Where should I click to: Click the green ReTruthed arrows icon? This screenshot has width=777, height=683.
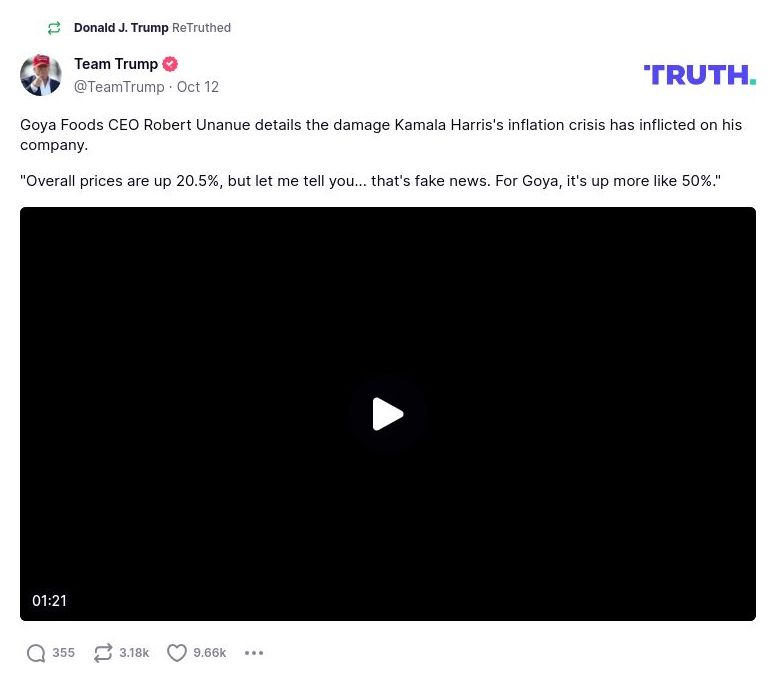(x=54, y=28)
